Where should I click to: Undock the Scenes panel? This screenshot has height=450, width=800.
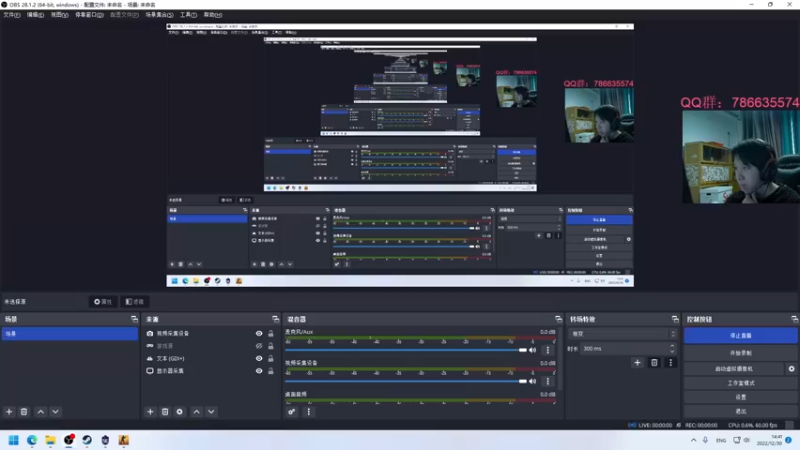[134, 319]
